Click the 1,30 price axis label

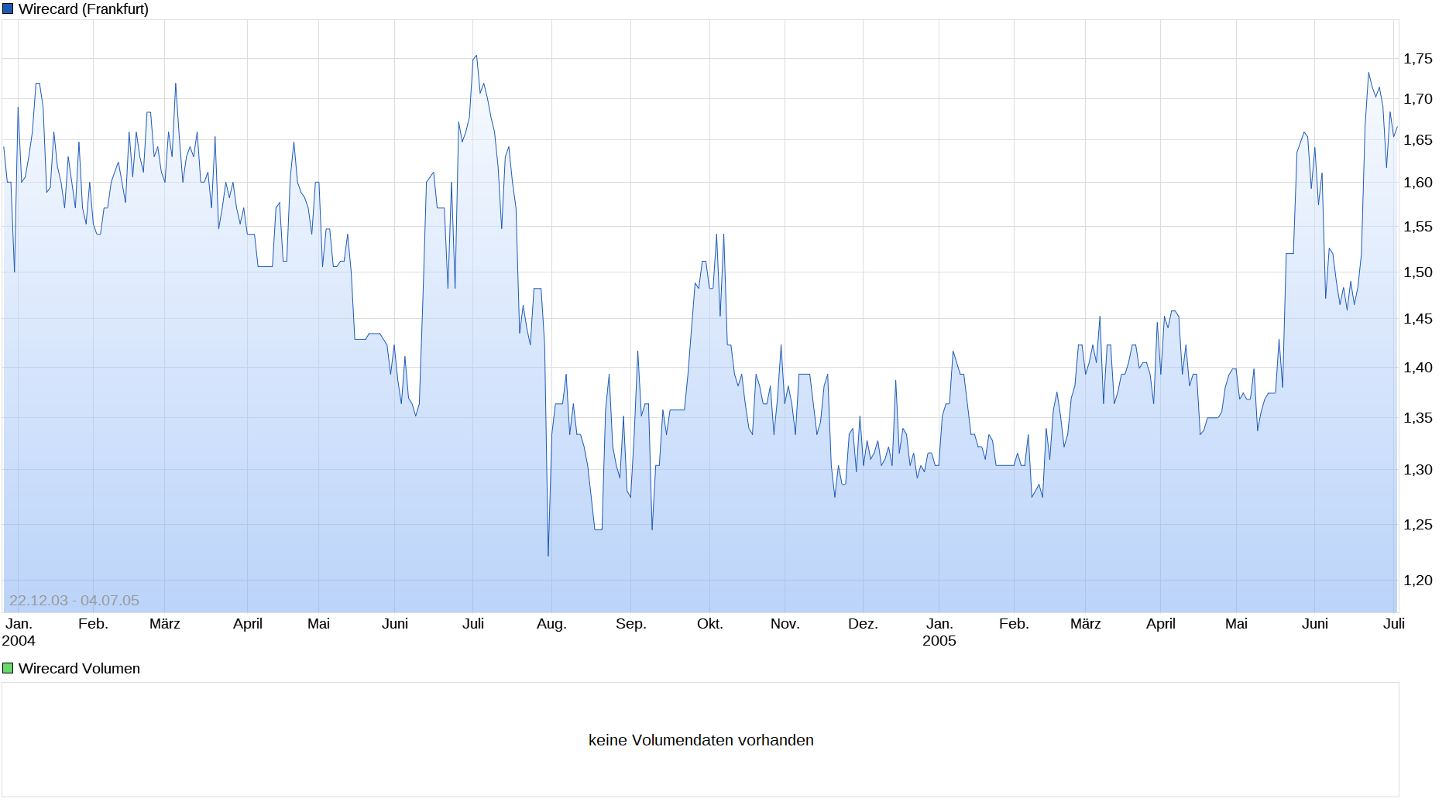click(1418, 470)
